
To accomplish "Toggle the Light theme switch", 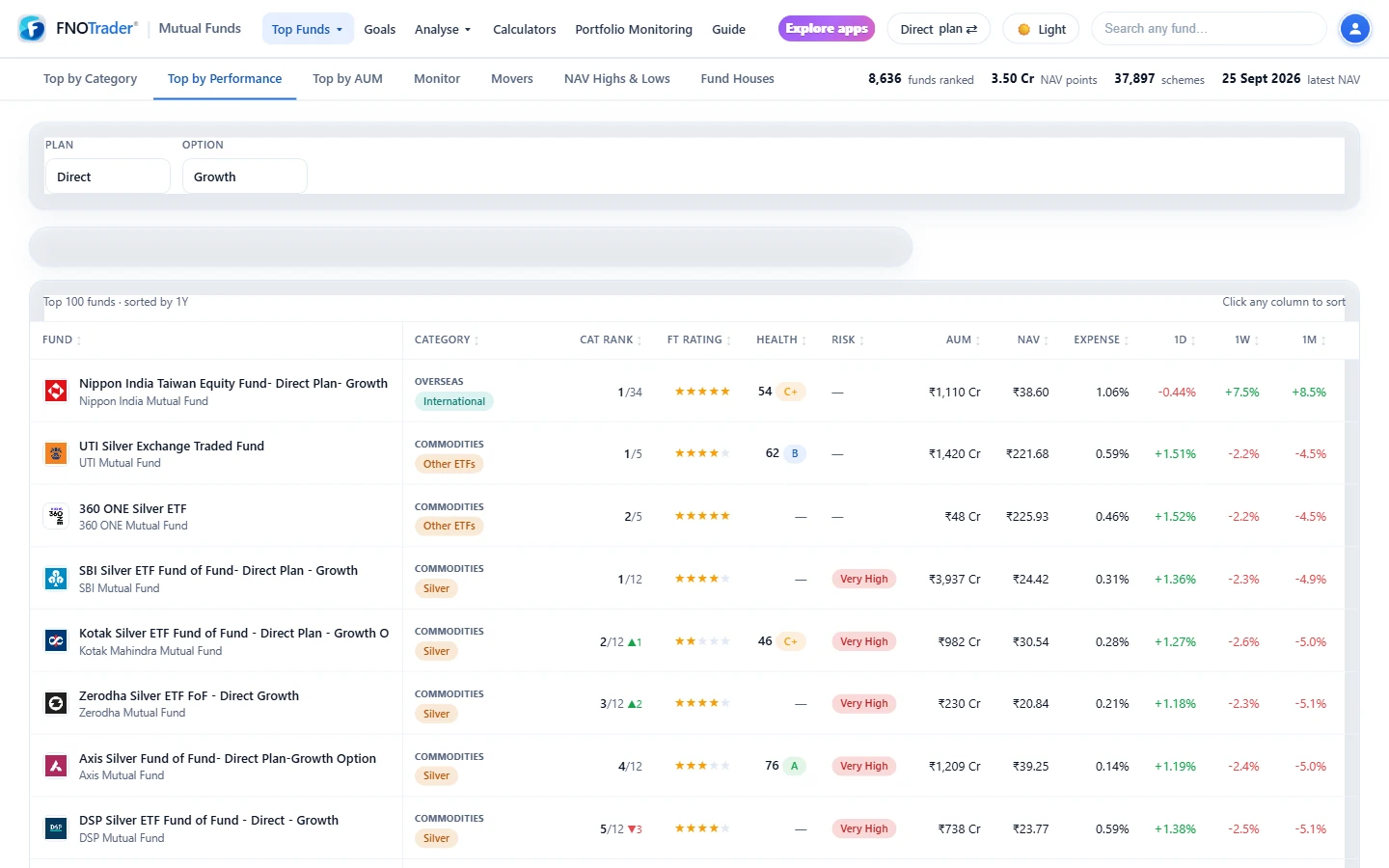I will coord(1041,29).
